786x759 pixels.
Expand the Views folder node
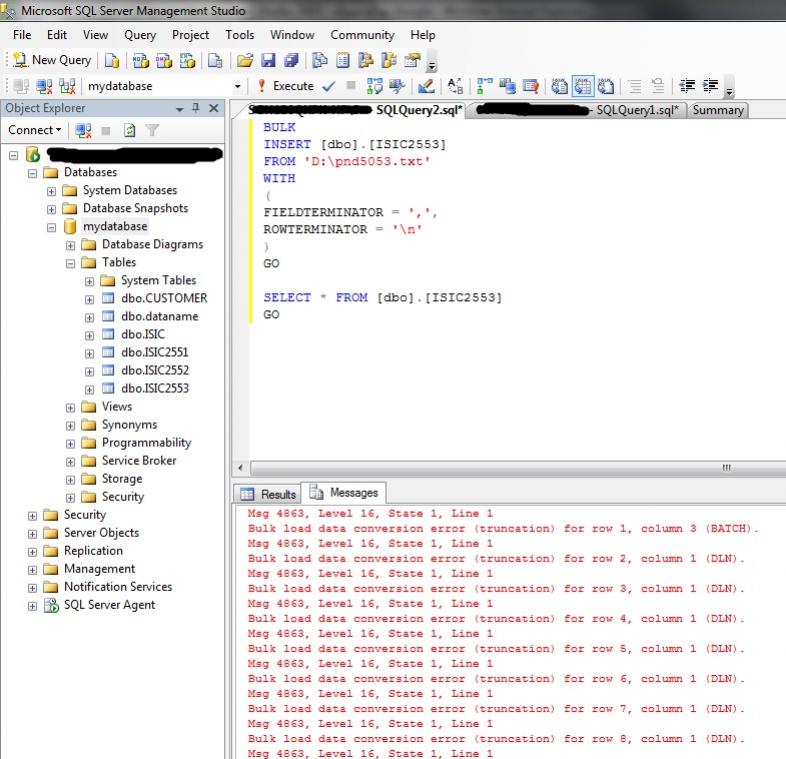[71, 408]
